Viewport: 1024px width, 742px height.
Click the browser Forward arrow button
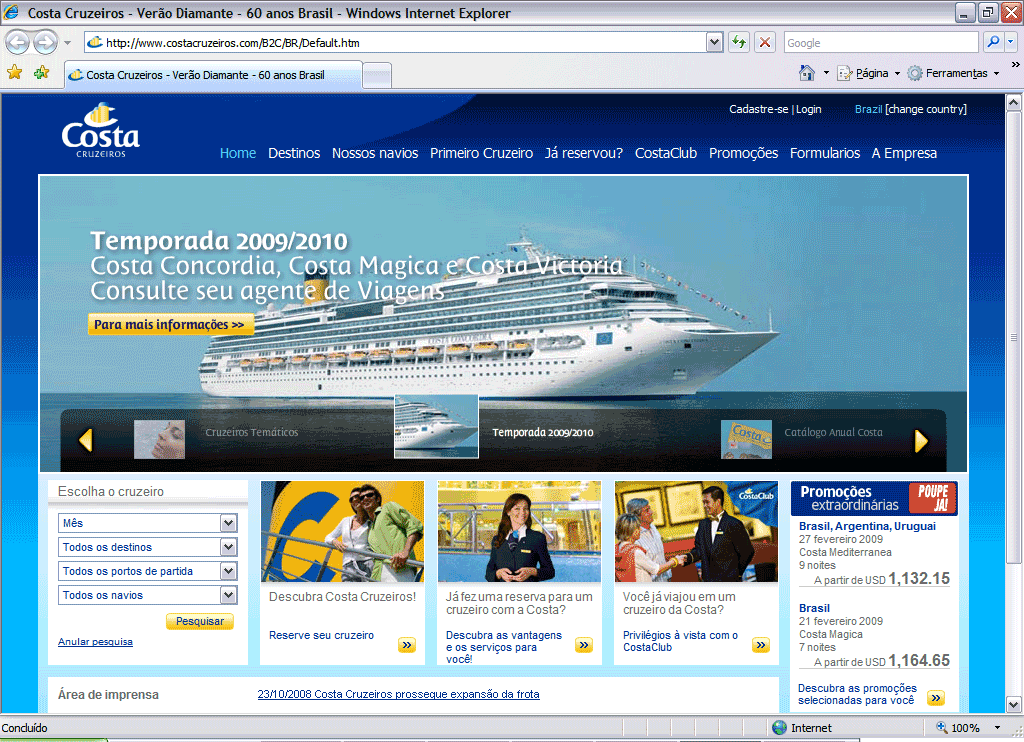click(x=45, y=43)
